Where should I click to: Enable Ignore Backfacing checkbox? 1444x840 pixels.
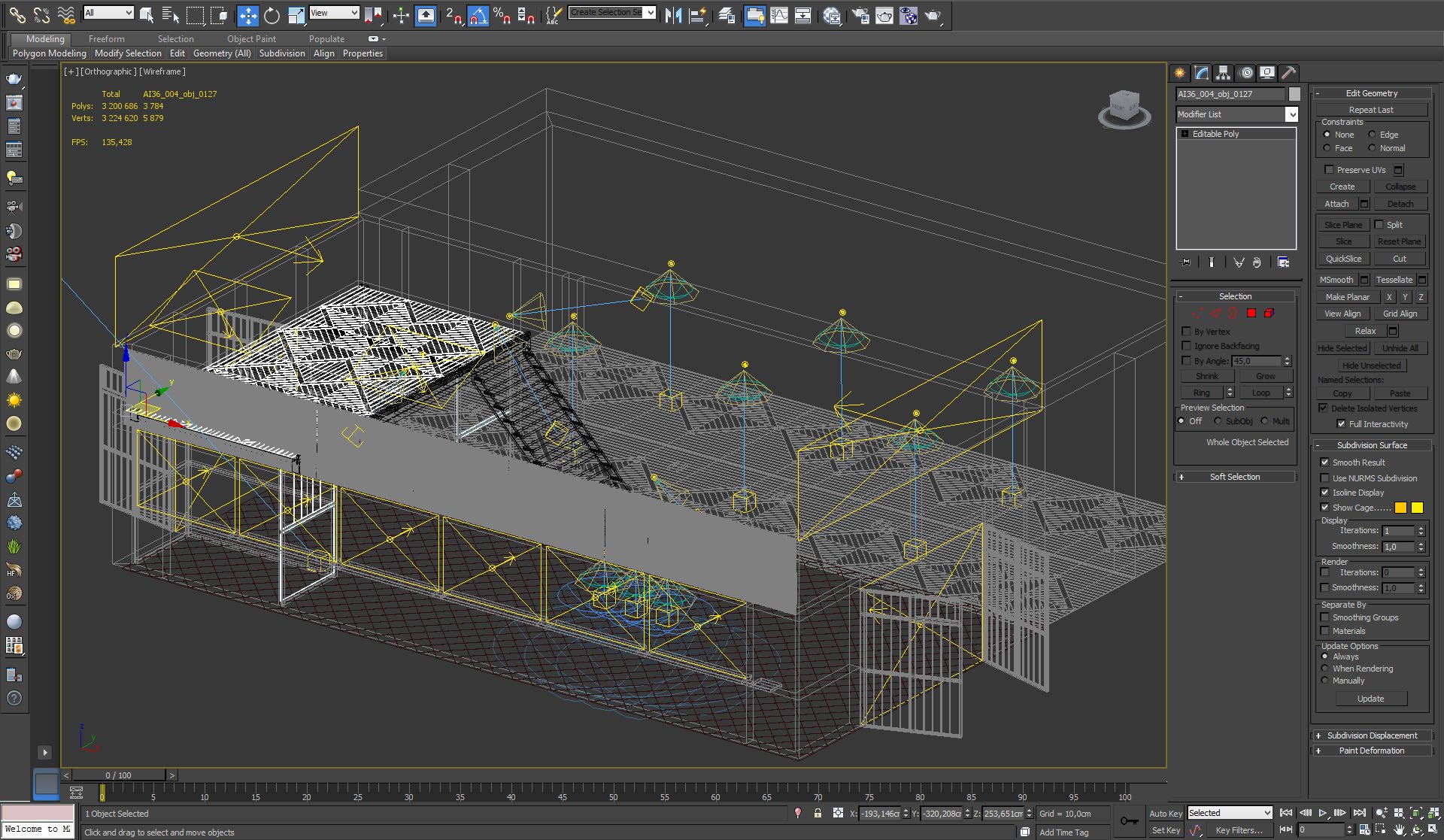coord(1186,346)
